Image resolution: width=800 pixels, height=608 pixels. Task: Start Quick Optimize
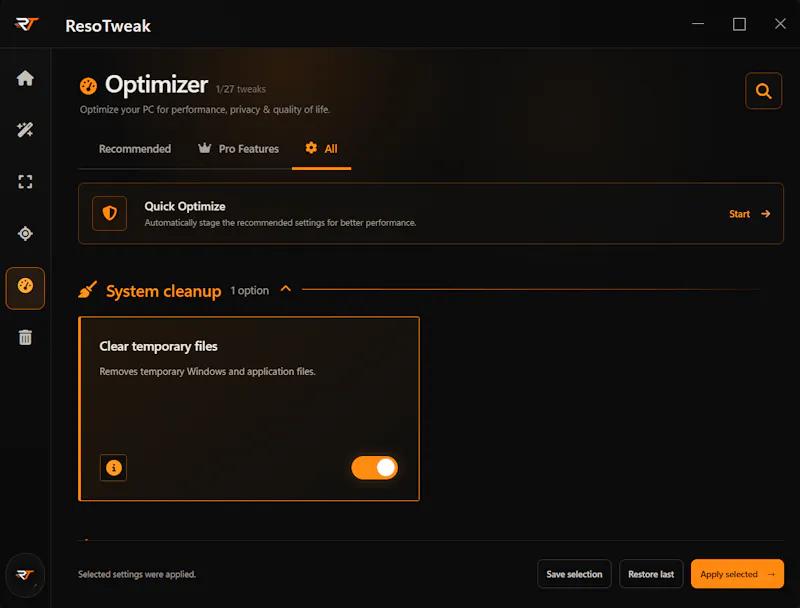(x=749, y=214)
